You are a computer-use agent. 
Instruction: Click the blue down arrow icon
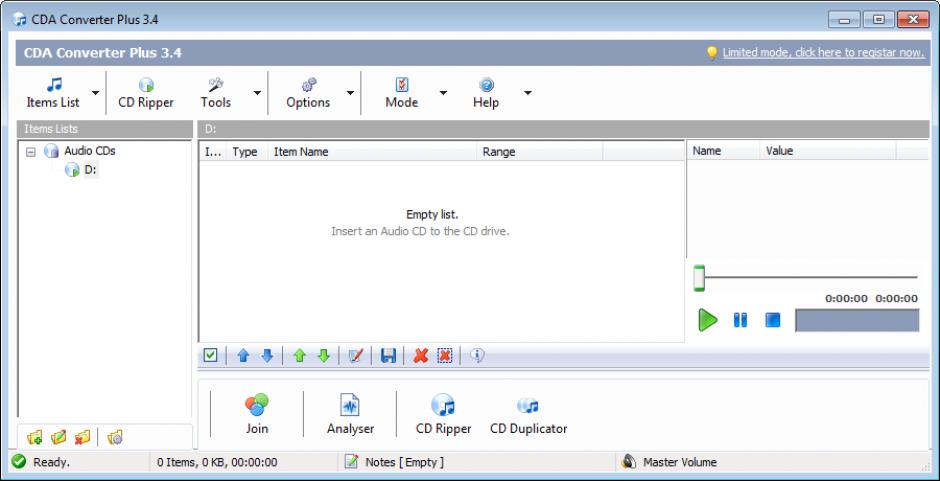[267, 356]
